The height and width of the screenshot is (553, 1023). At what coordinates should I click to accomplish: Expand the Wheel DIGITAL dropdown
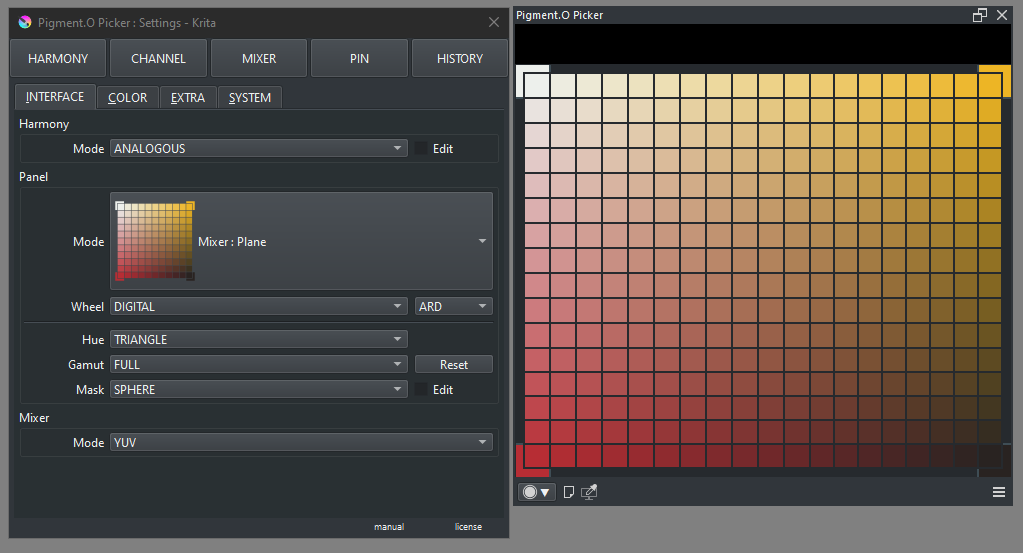[258, 306]
